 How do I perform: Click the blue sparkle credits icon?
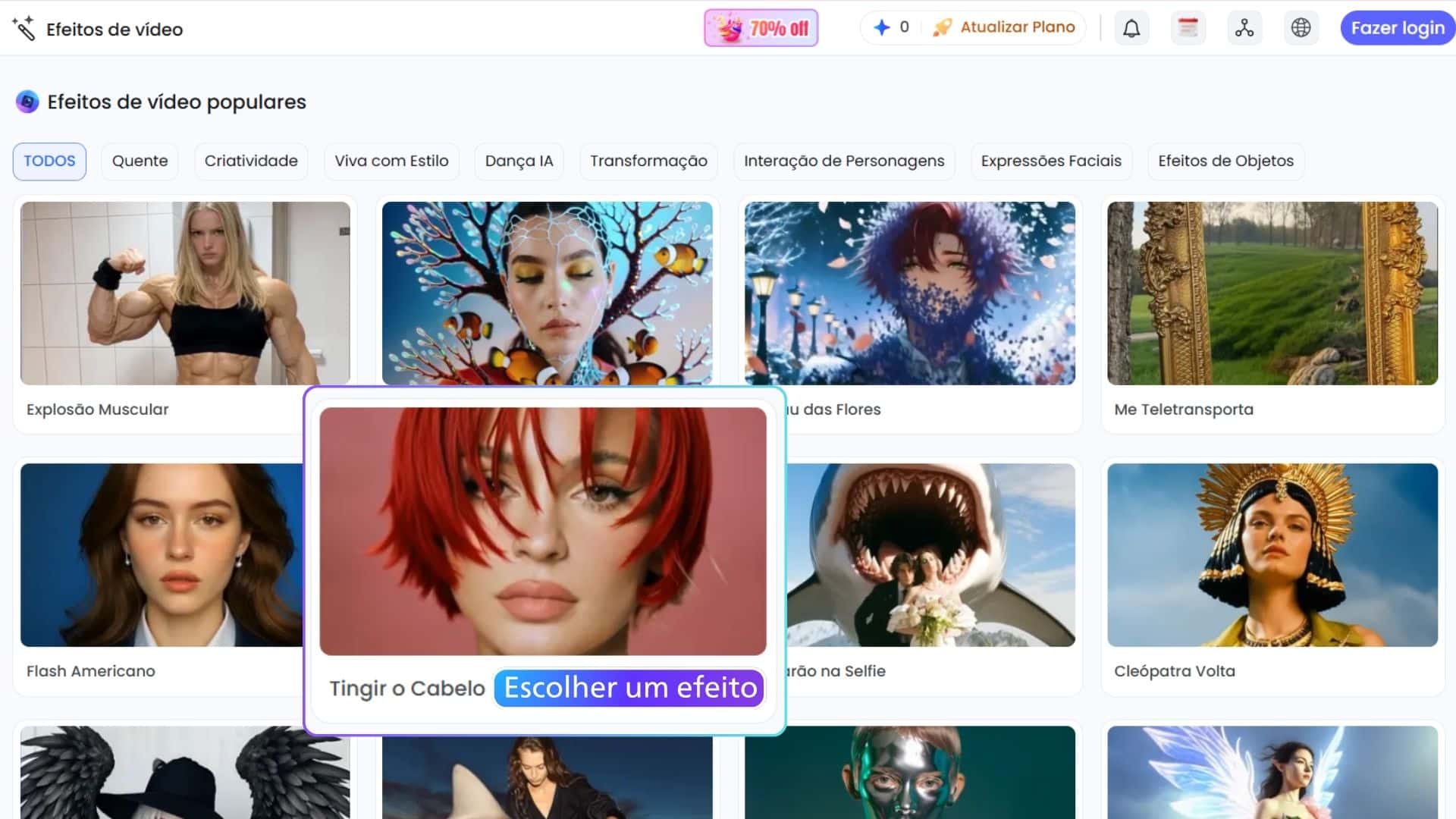pos(881,28)
